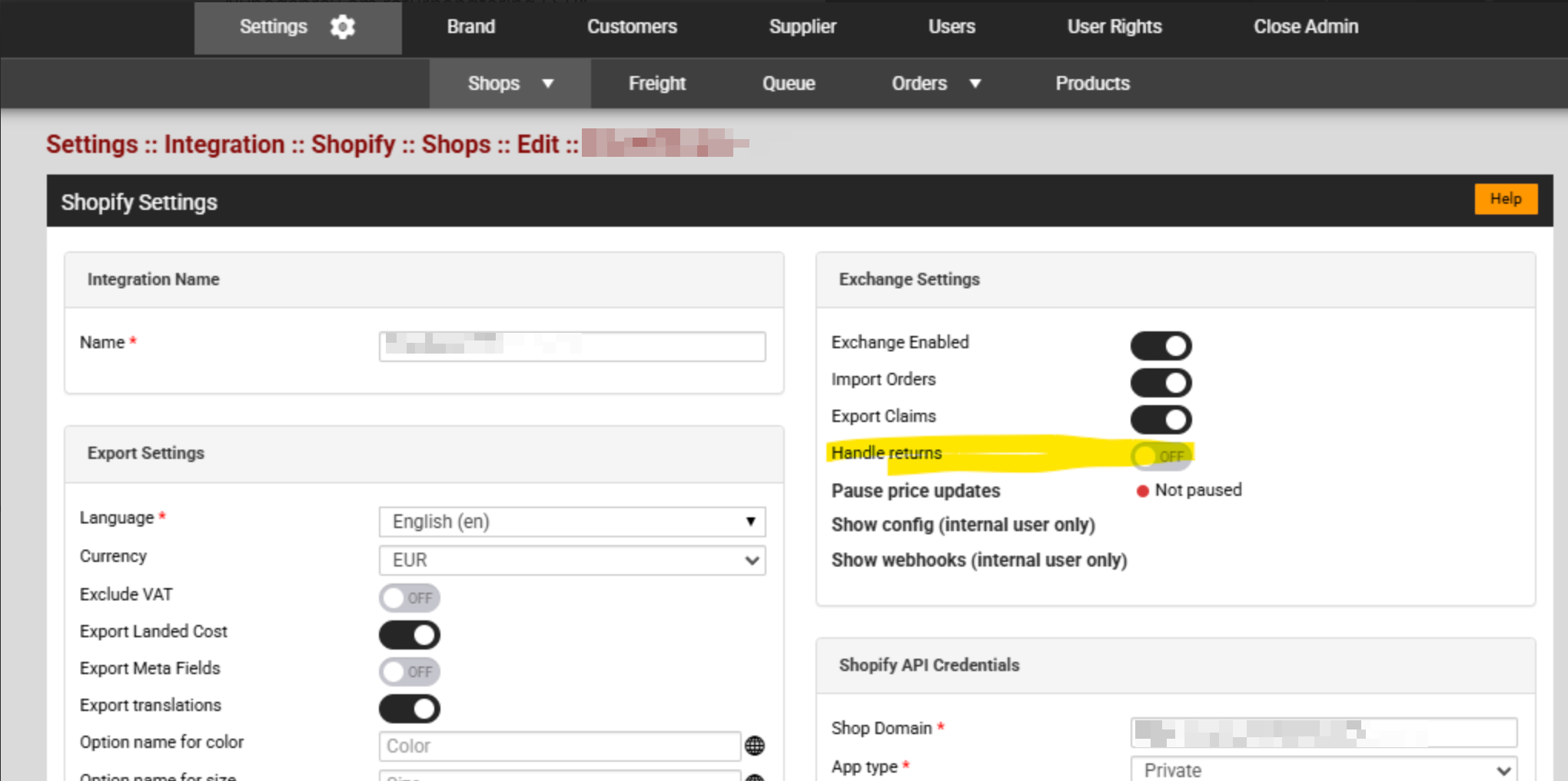Toggle Export Claims switch
1568x781 pixels.
(x=1161, y=420)
